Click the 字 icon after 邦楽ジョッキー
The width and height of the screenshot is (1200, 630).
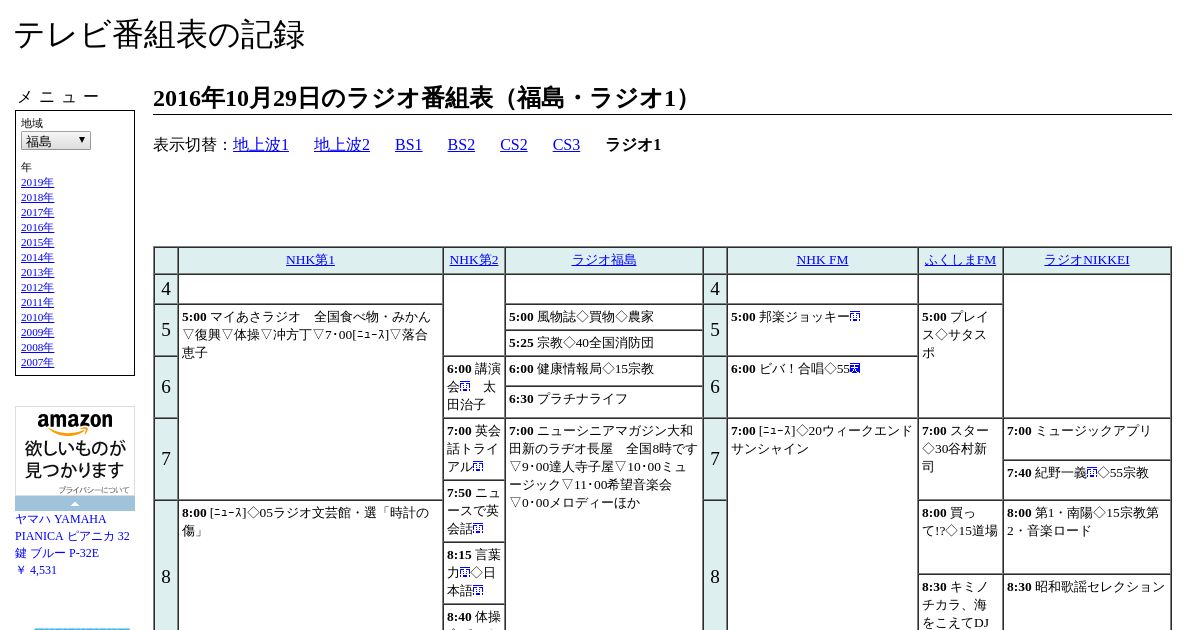(855, 317)
